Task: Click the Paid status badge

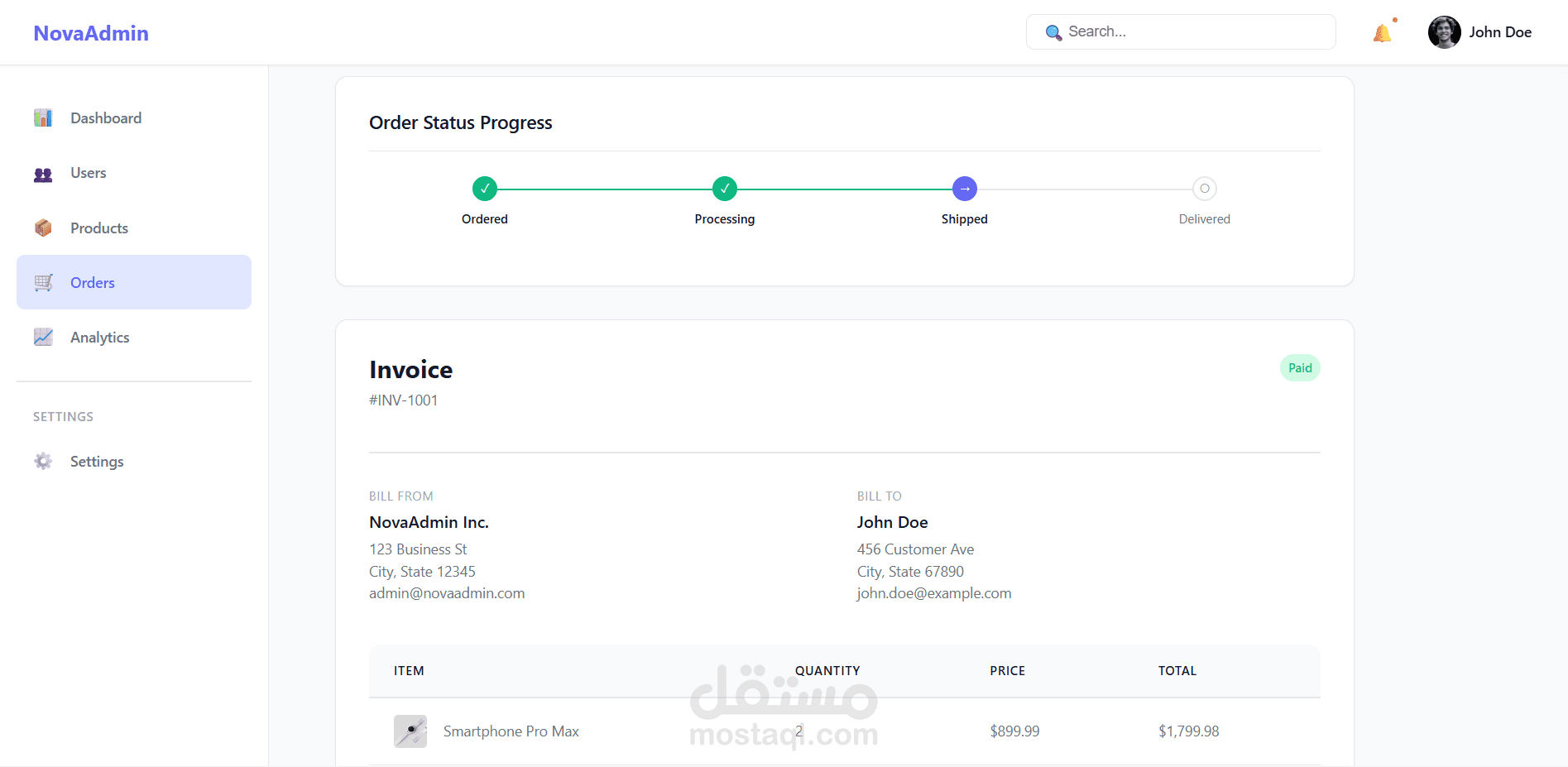Action: 1300,368
